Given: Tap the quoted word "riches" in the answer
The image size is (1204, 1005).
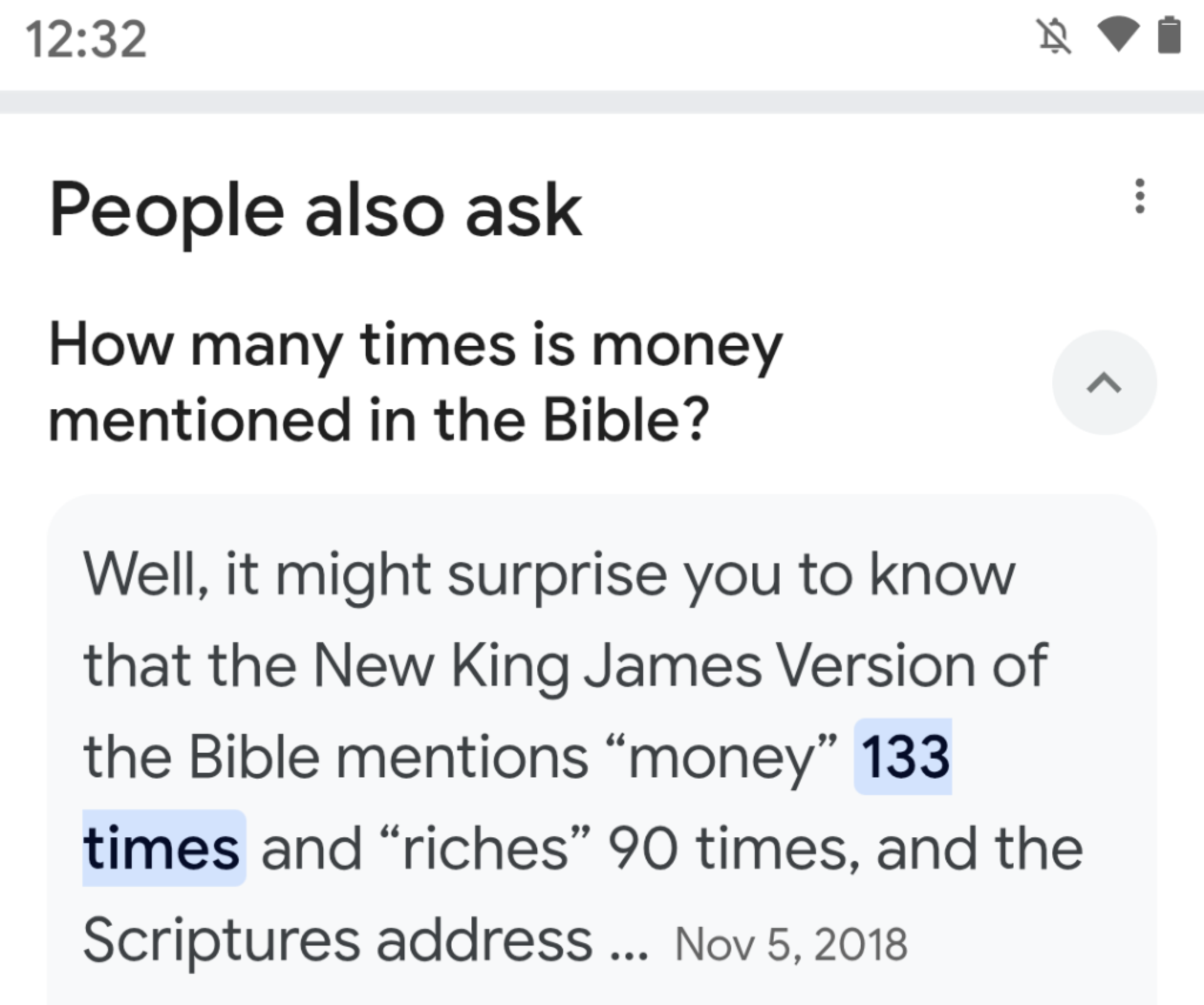Looking at the screenshot, I should (x=485, y=848).
